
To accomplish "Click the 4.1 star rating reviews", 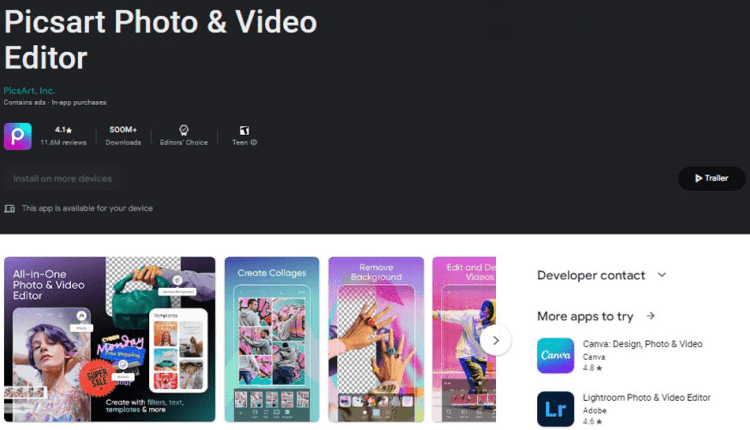I will point(63,135).
